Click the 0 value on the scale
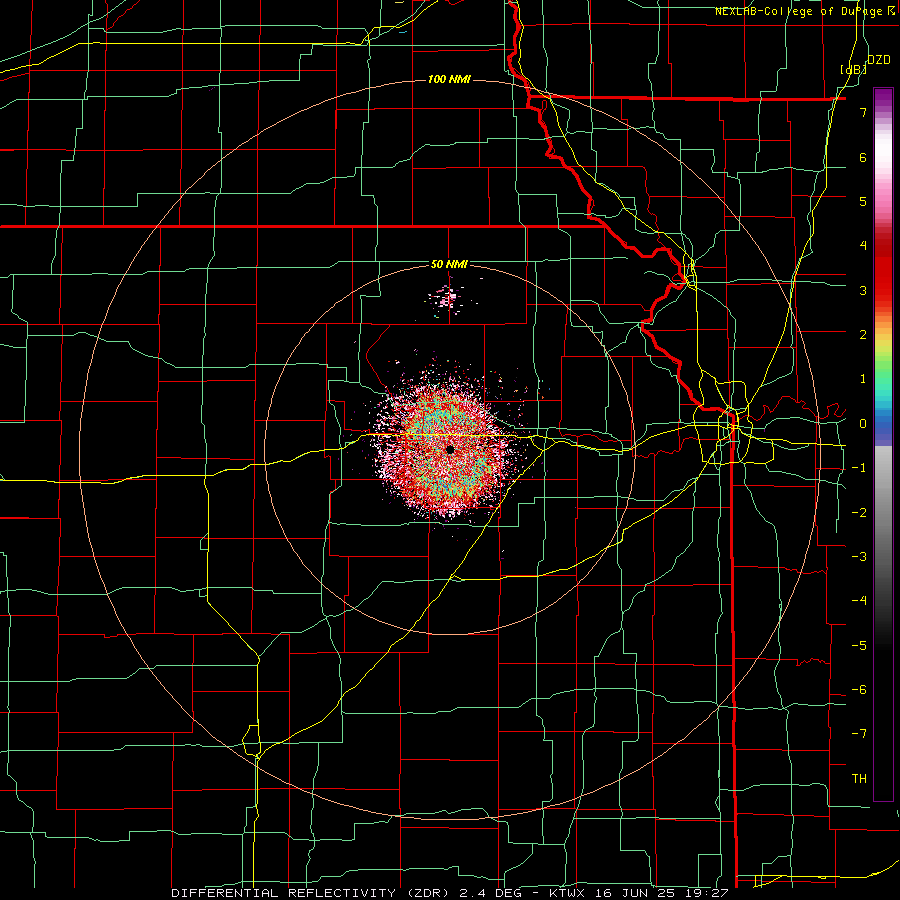The height and width of the screenshot is (900, 900). click(863, 424)
